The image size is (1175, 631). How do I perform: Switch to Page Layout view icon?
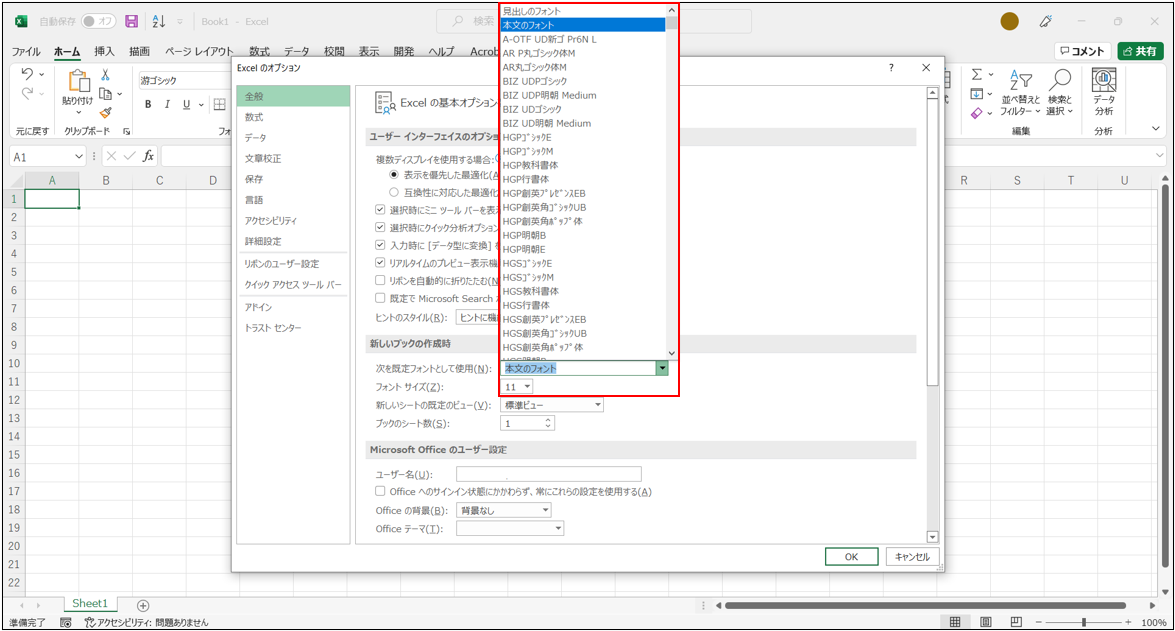click(x=986, y=622)
